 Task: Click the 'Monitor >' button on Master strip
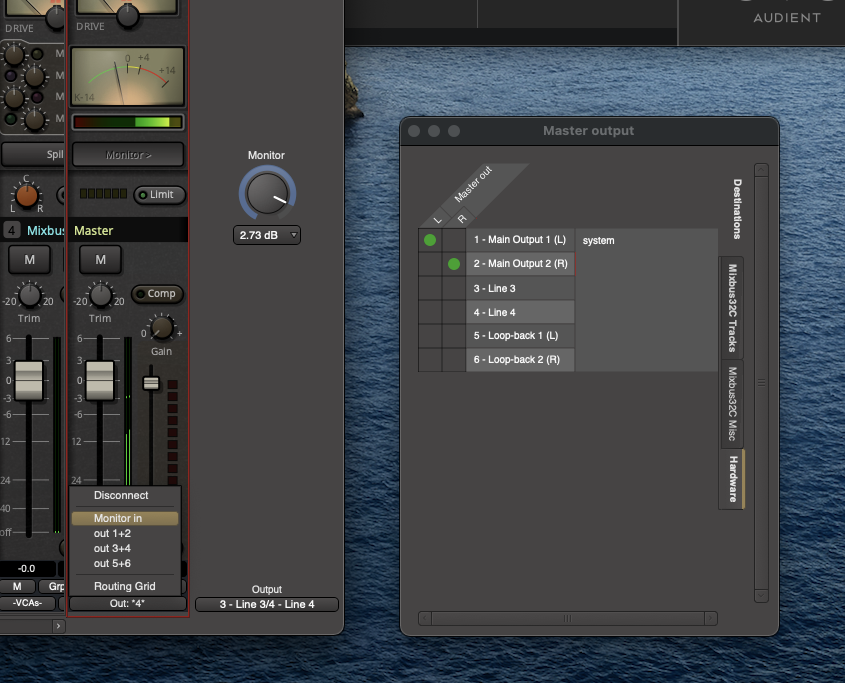tap(128, 155)
